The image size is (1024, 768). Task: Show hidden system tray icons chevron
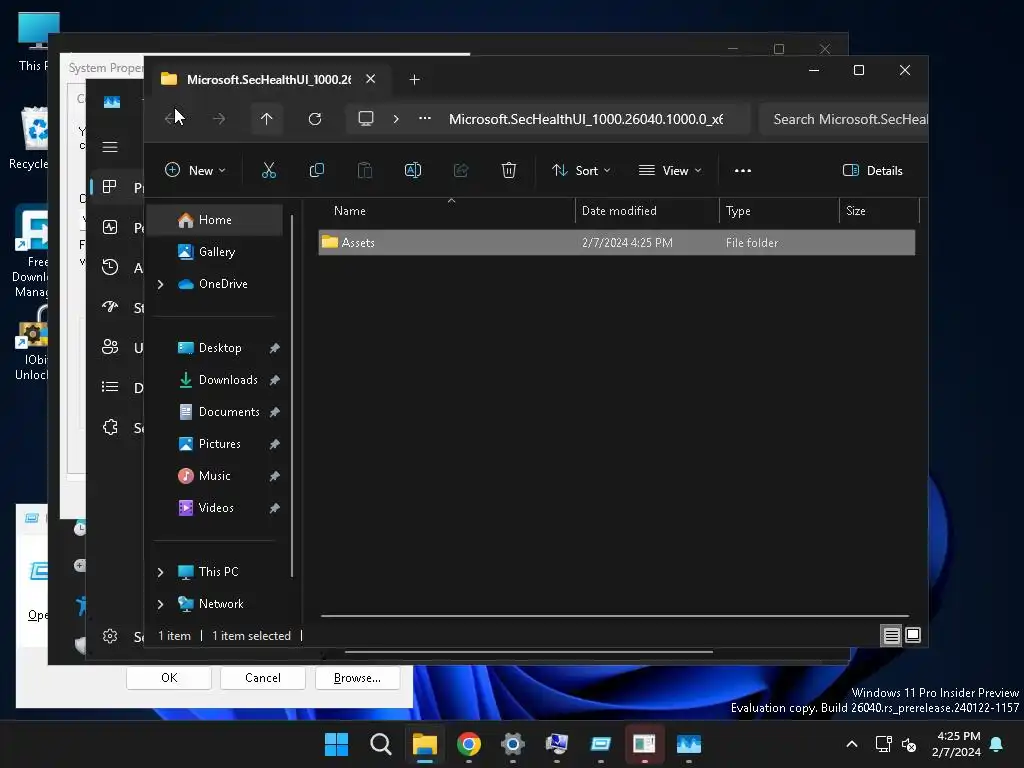click(852, 744)
